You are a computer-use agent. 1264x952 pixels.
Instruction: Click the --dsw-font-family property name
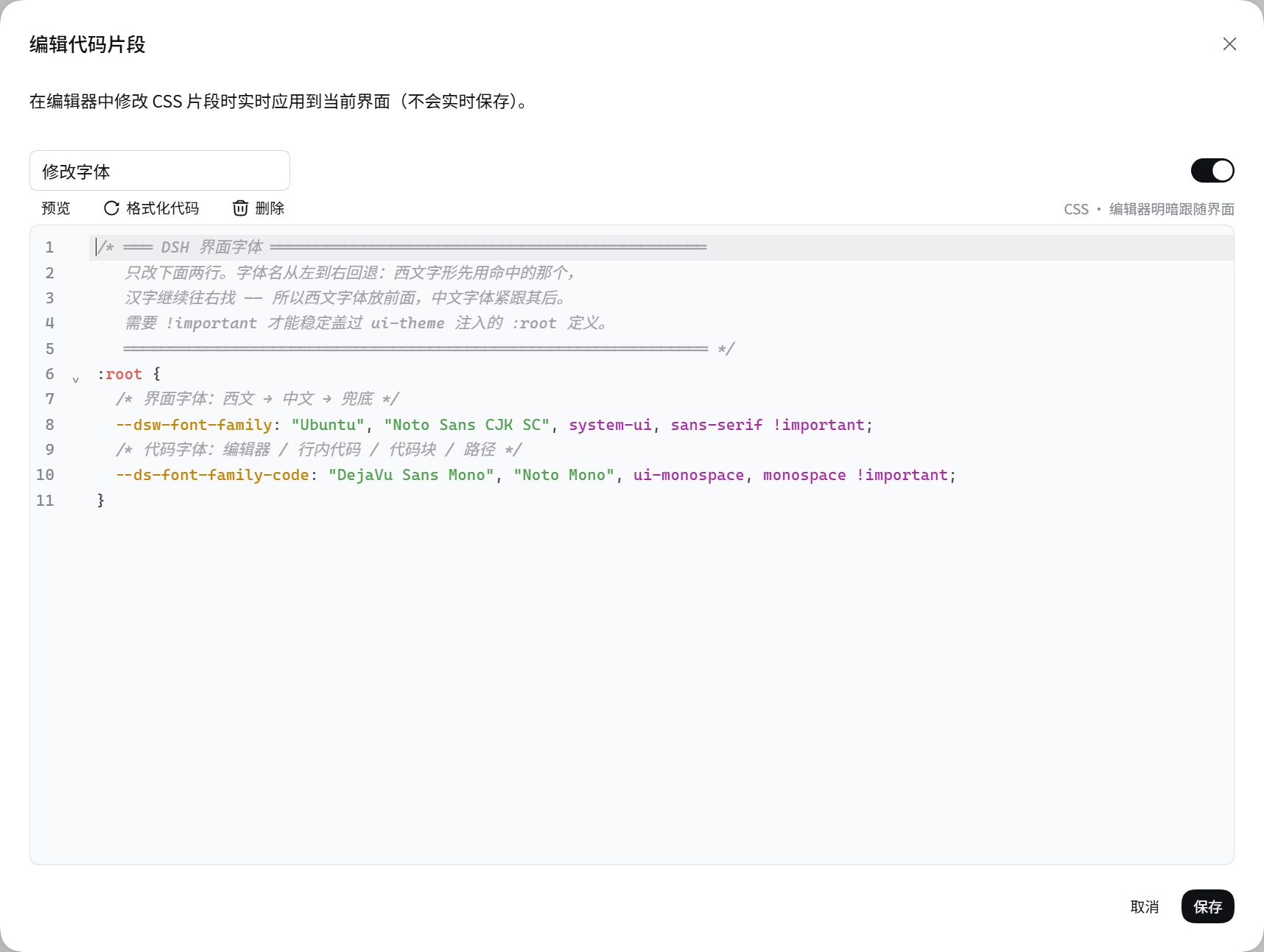[x=194, y=425]
